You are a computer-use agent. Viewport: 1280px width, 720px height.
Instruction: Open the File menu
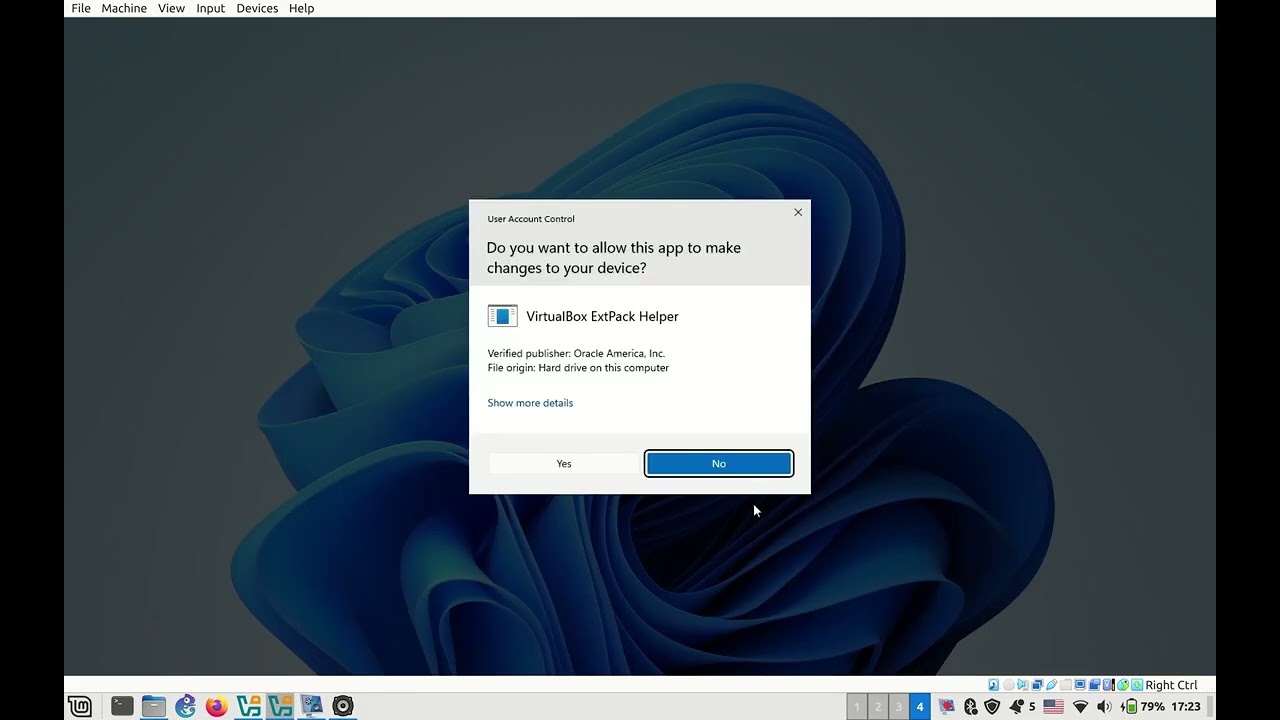pos(81,8)
